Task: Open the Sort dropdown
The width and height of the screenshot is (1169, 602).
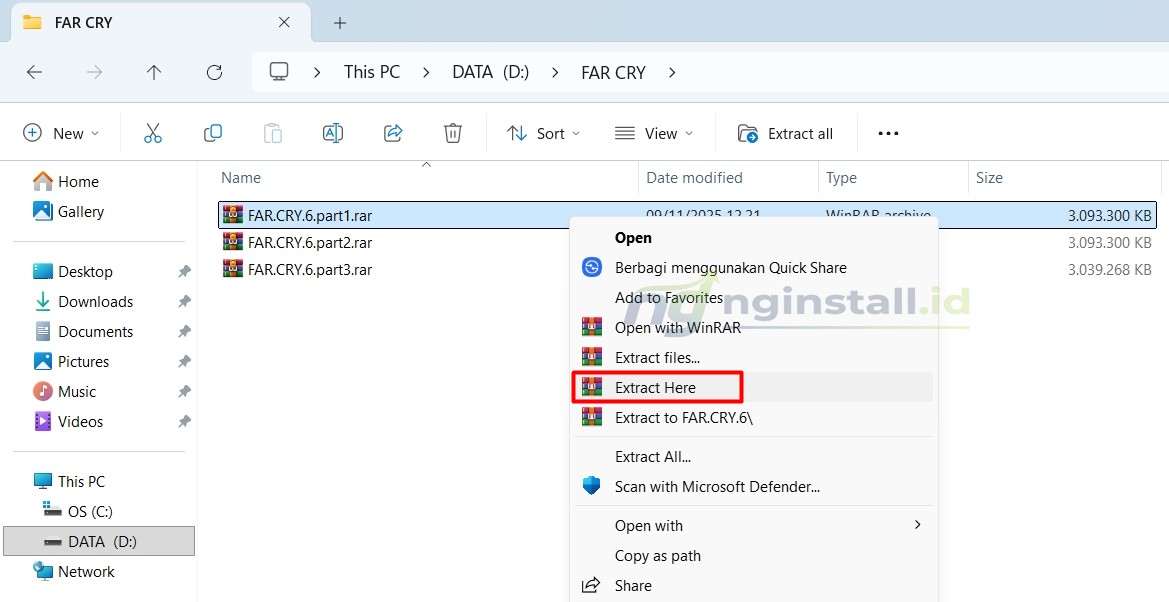Action: (543, 134)
